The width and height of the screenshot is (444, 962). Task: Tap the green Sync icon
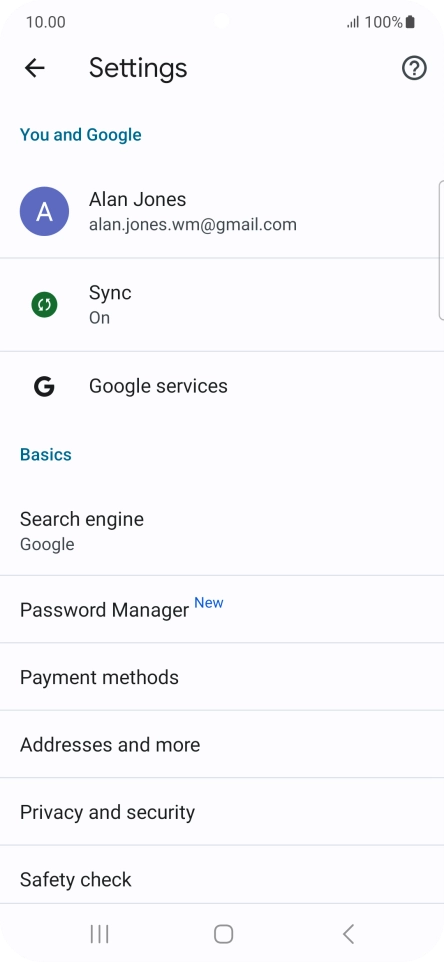[x=44, y=304]
